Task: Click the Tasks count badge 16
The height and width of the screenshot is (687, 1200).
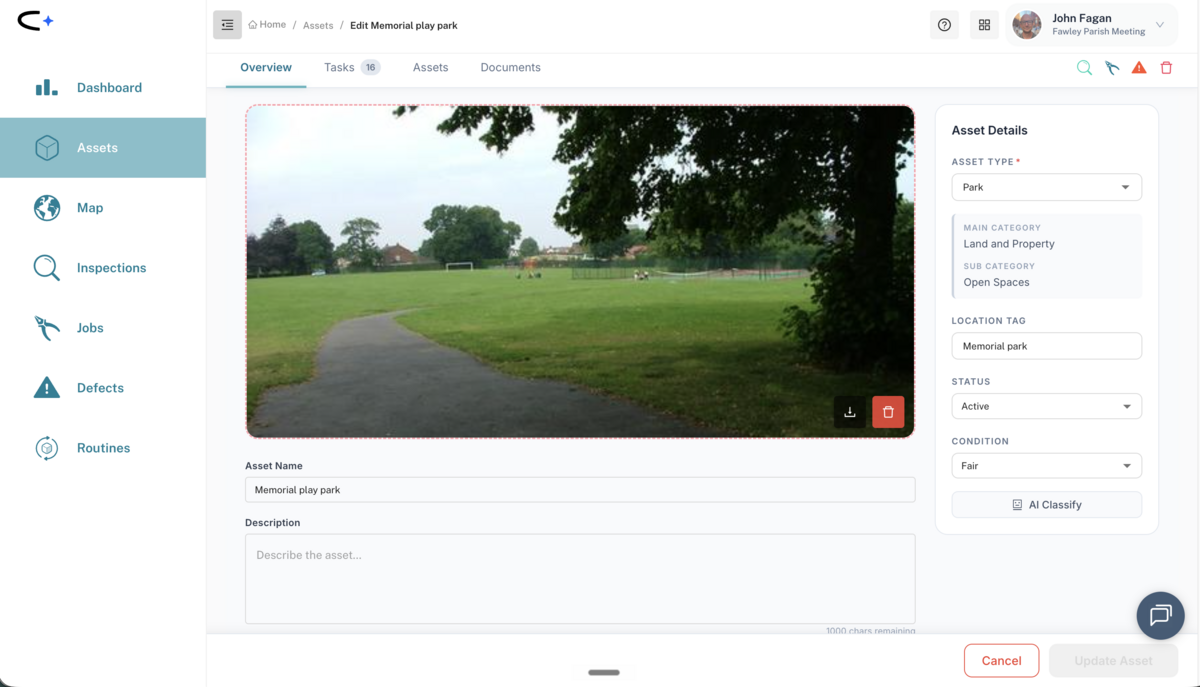Action: click(370, 68)
